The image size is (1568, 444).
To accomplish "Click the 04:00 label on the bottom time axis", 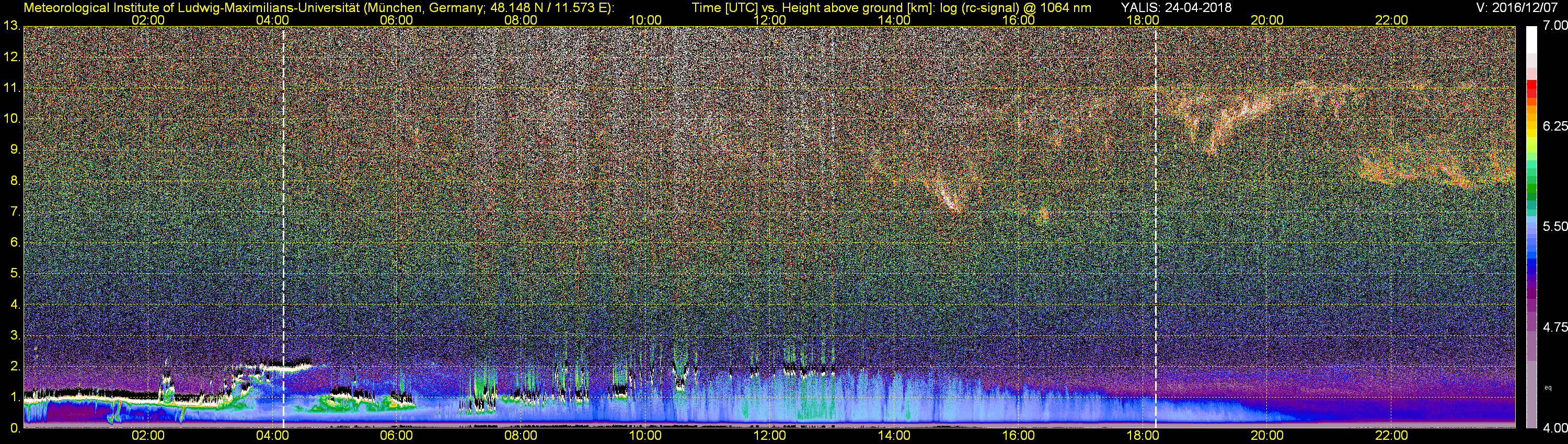I will point(272,436).
